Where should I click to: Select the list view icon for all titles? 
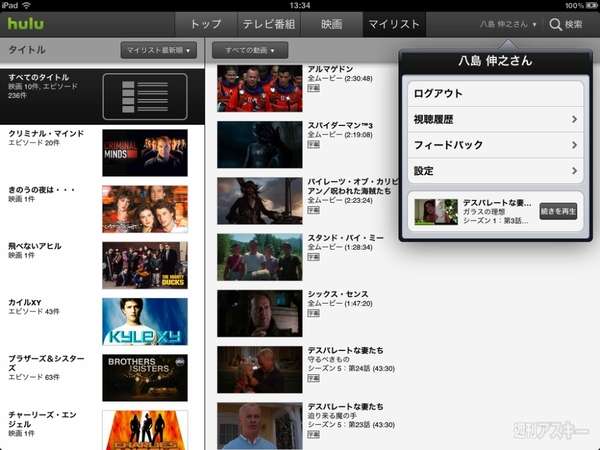(x=145, y=96)
